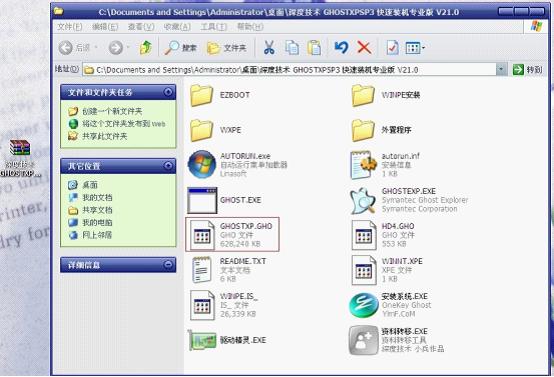Open the Favorites (收藏) menu
Viewport: 554px width, 377px height.
tap(177, 27)
